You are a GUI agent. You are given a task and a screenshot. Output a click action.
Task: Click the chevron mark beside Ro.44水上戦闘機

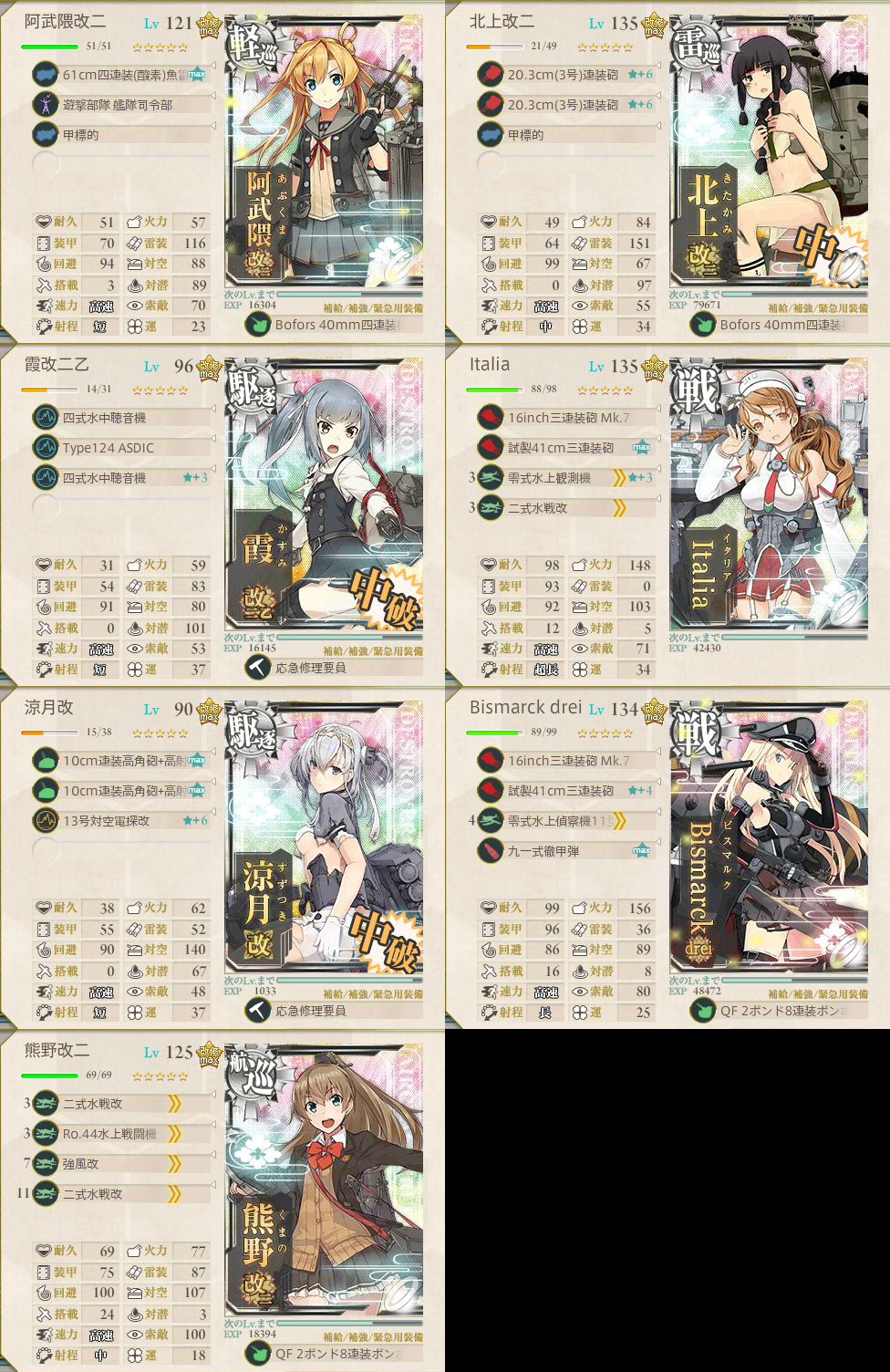175,1134
